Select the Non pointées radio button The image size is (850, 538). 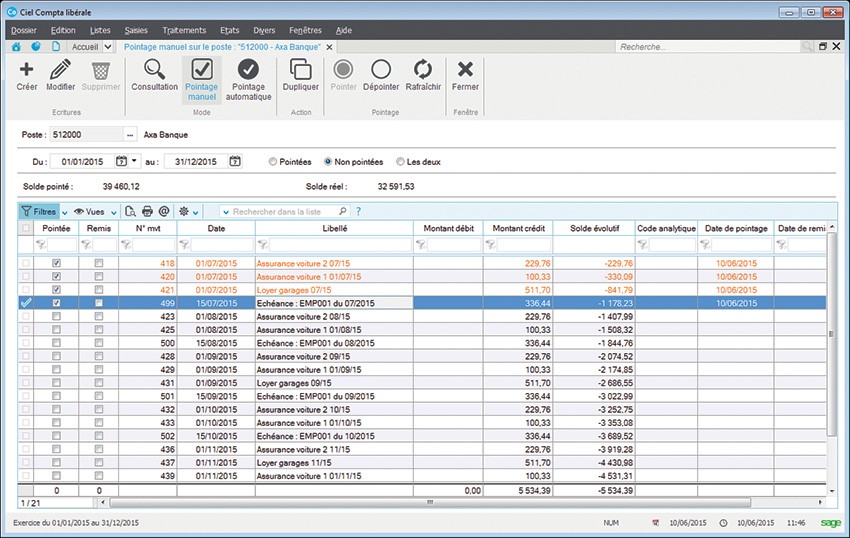click(x=327, y=162)
